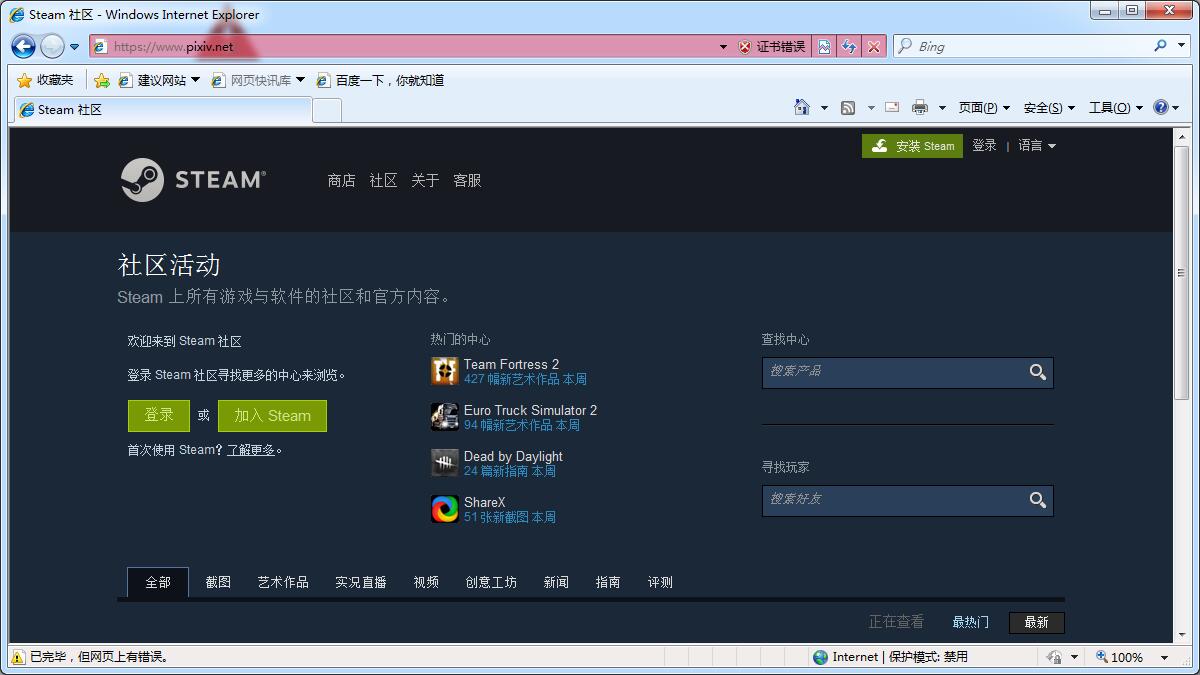Viewport: 1200px width, 675px height.
Task: Click the magnifier in product search box
Action: click(x=1038, y=372)
